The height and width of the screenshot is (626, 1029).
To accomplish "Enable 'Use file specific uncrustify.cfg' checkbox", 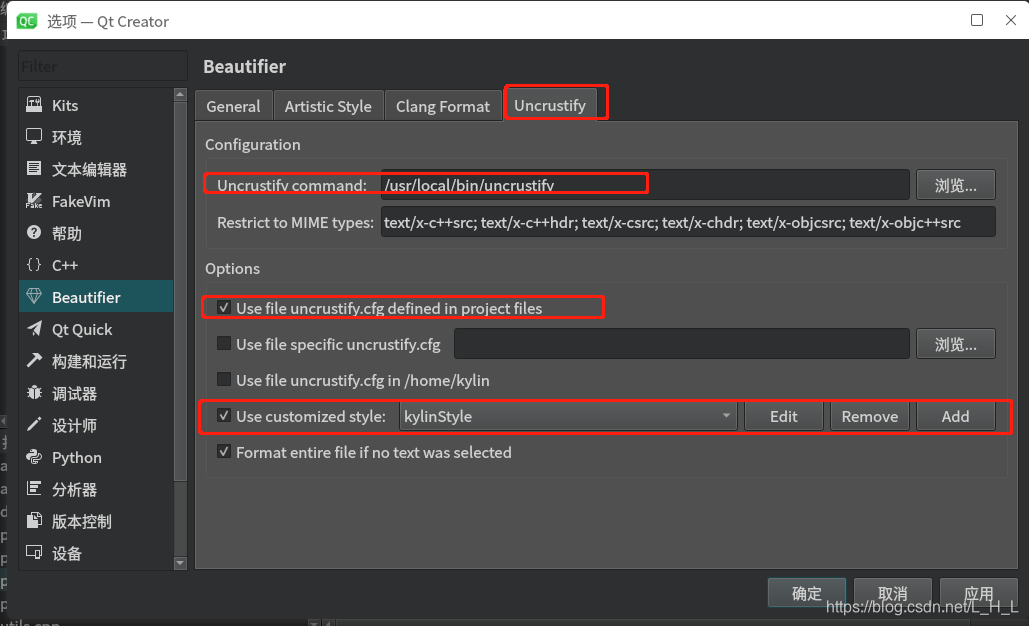I will coord(224,343).
